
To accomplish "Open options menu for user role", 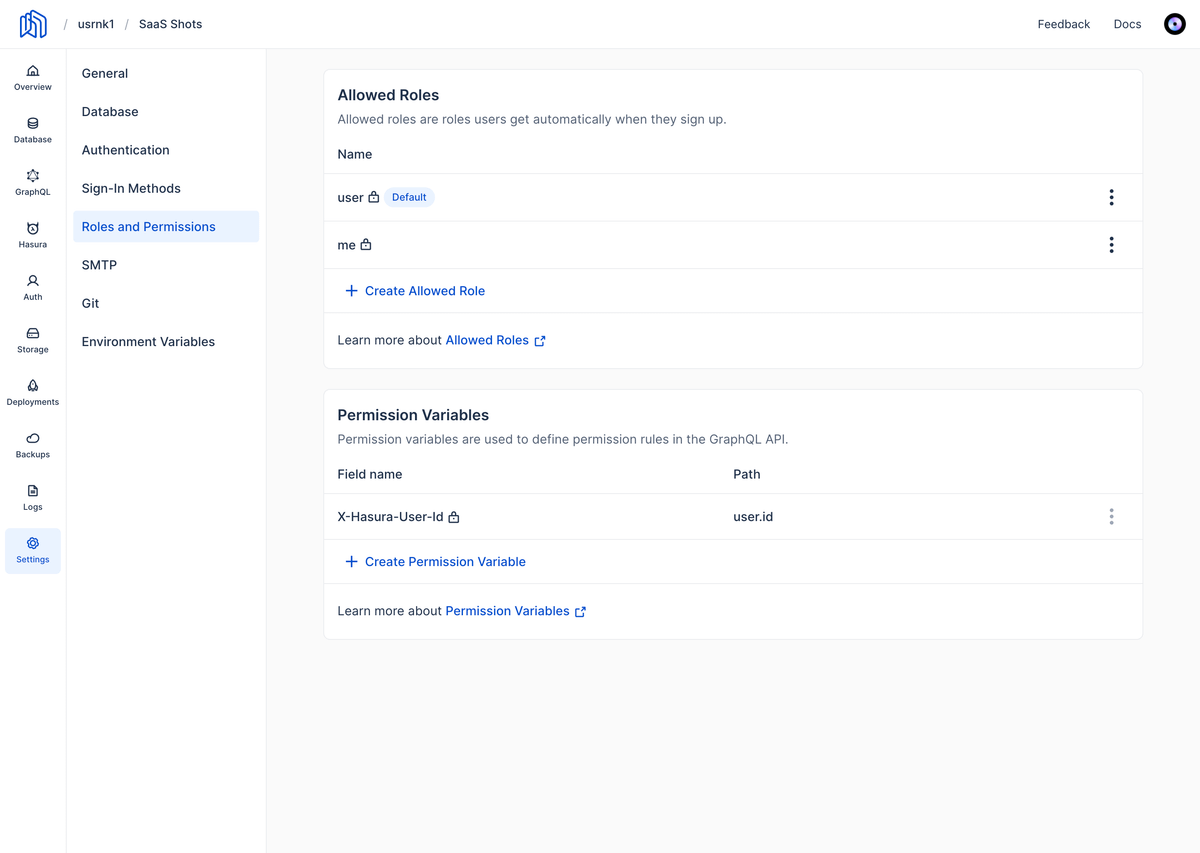I will 1111,198.
